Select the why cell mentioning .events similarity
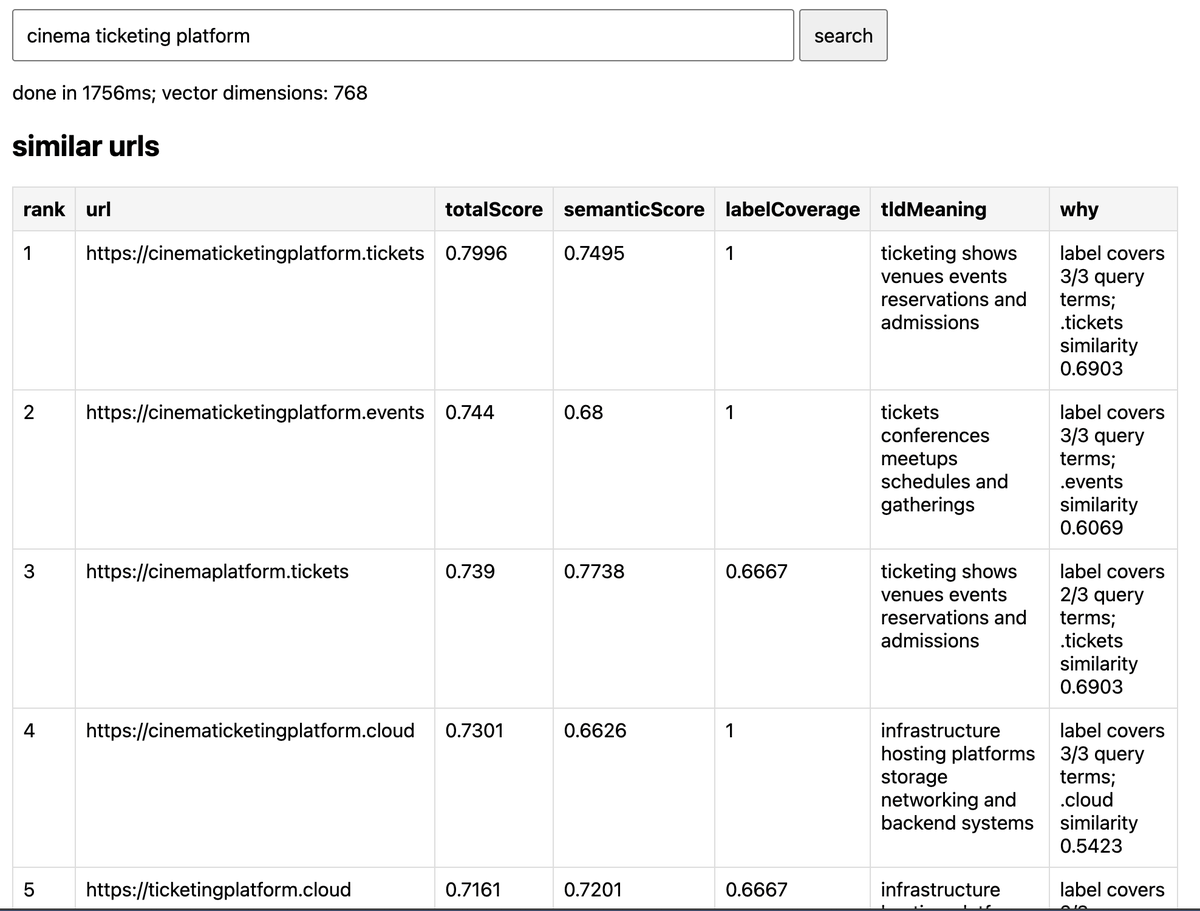Image resolution: width=1200 pixels, height=911 pixels. 1112,470
